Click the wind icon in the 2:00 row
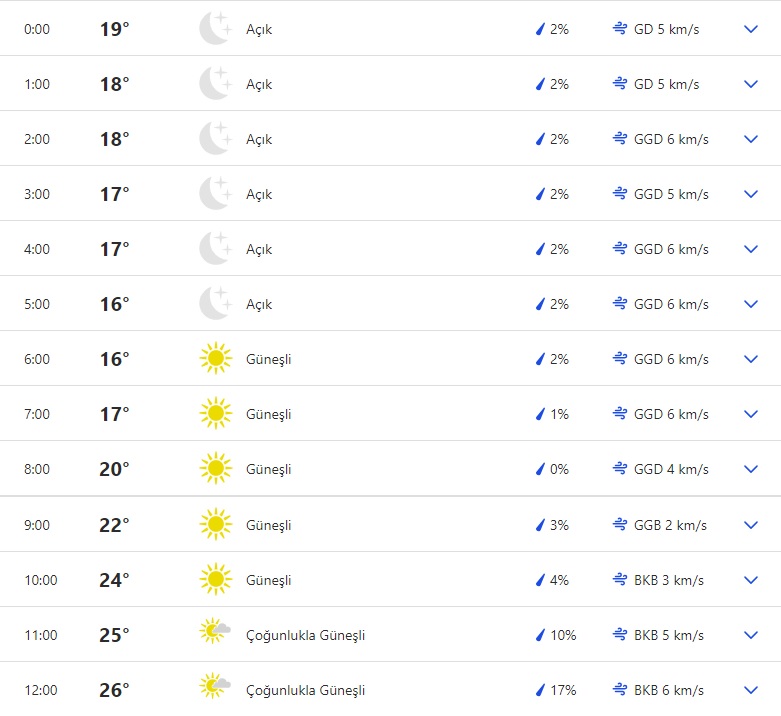781x716 pixels. coord(620,139)
